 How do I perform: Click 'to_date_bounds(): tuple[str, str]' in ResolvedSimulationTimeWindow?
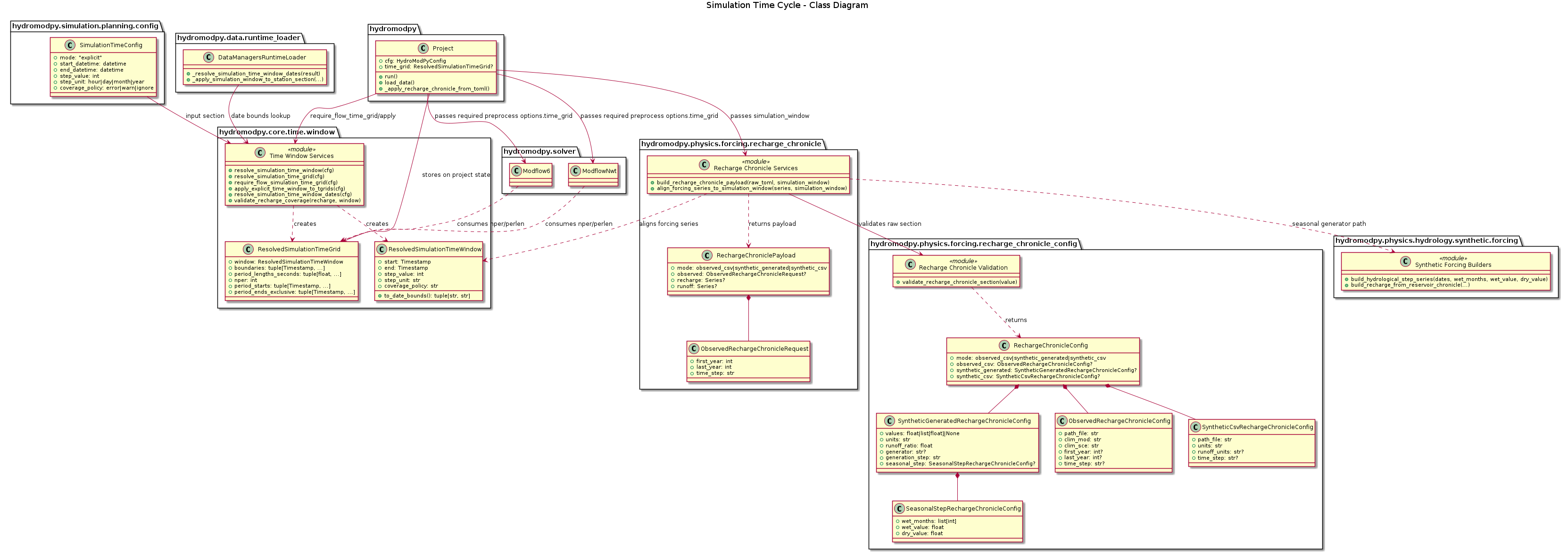pyautogui.click(x=427, y=296)
